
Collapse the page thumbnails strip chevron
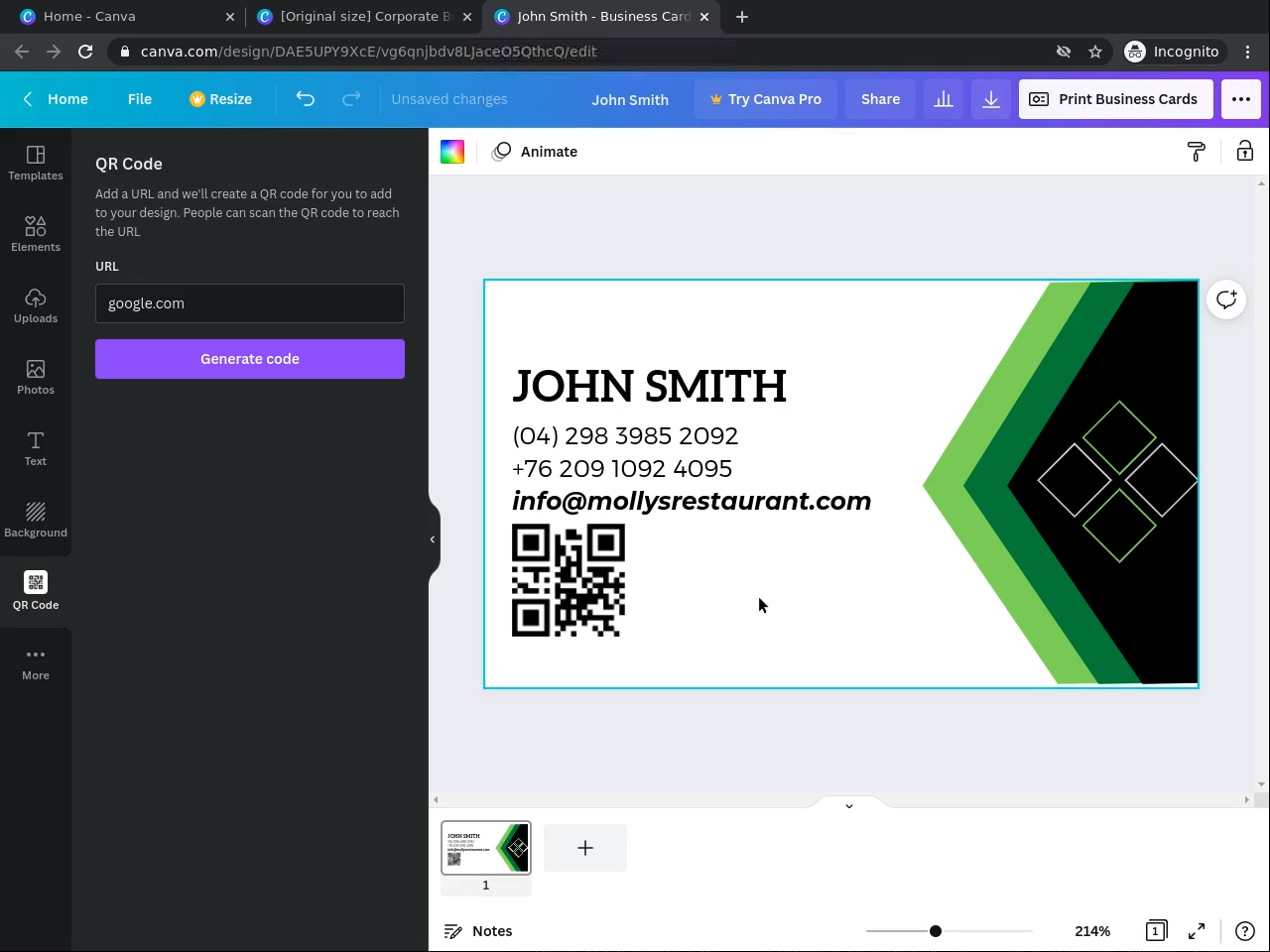point(849,805)
